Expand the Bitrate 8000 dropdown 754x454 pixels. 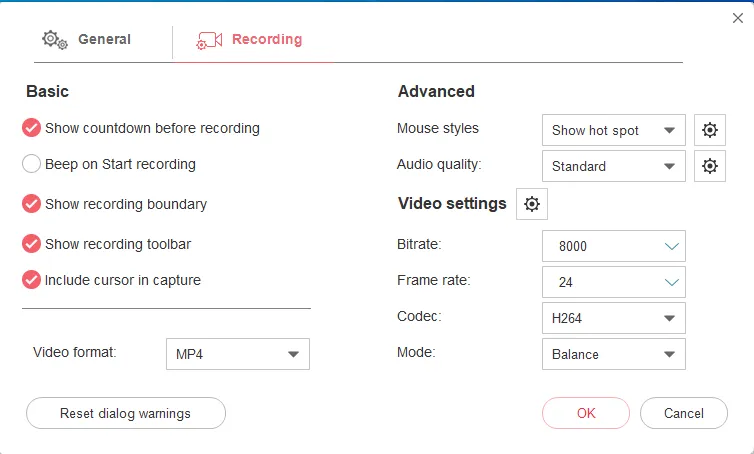(x=613, y=246)
